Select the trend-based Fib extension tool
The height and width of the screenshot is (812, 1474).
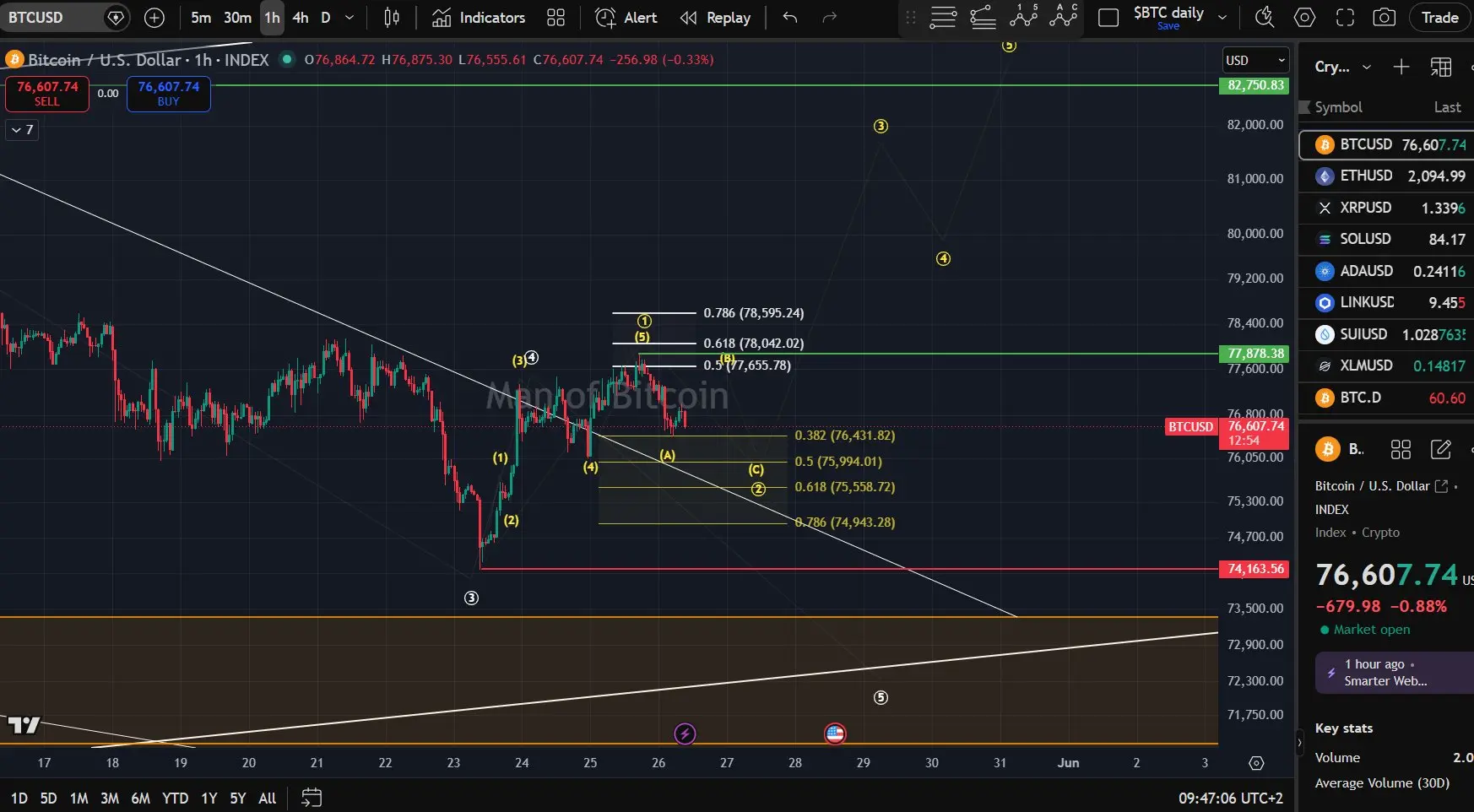click(983, 18)
